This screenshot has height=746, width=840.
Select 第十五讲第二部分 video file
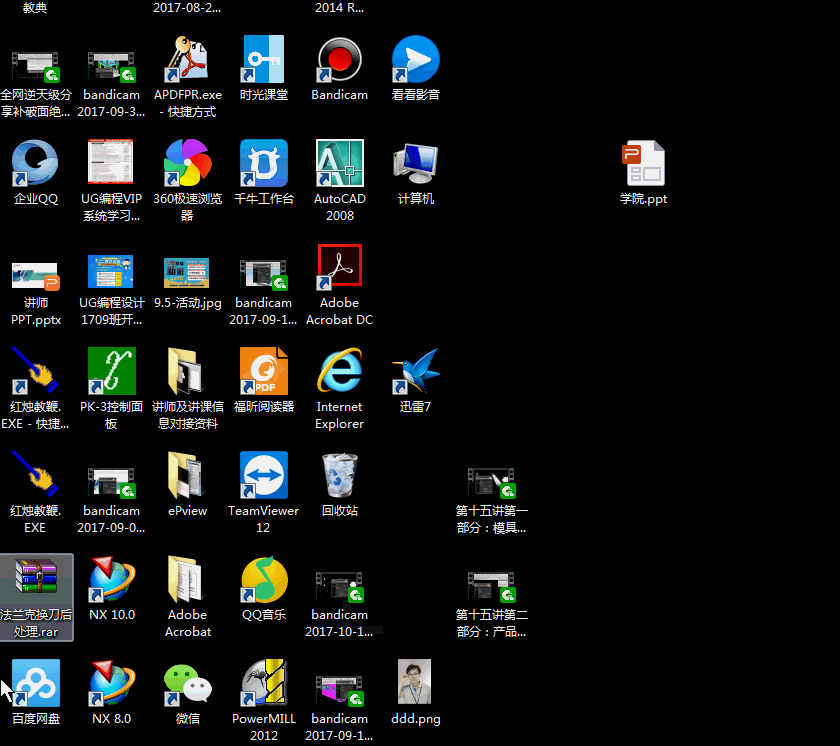click(491, 604)
